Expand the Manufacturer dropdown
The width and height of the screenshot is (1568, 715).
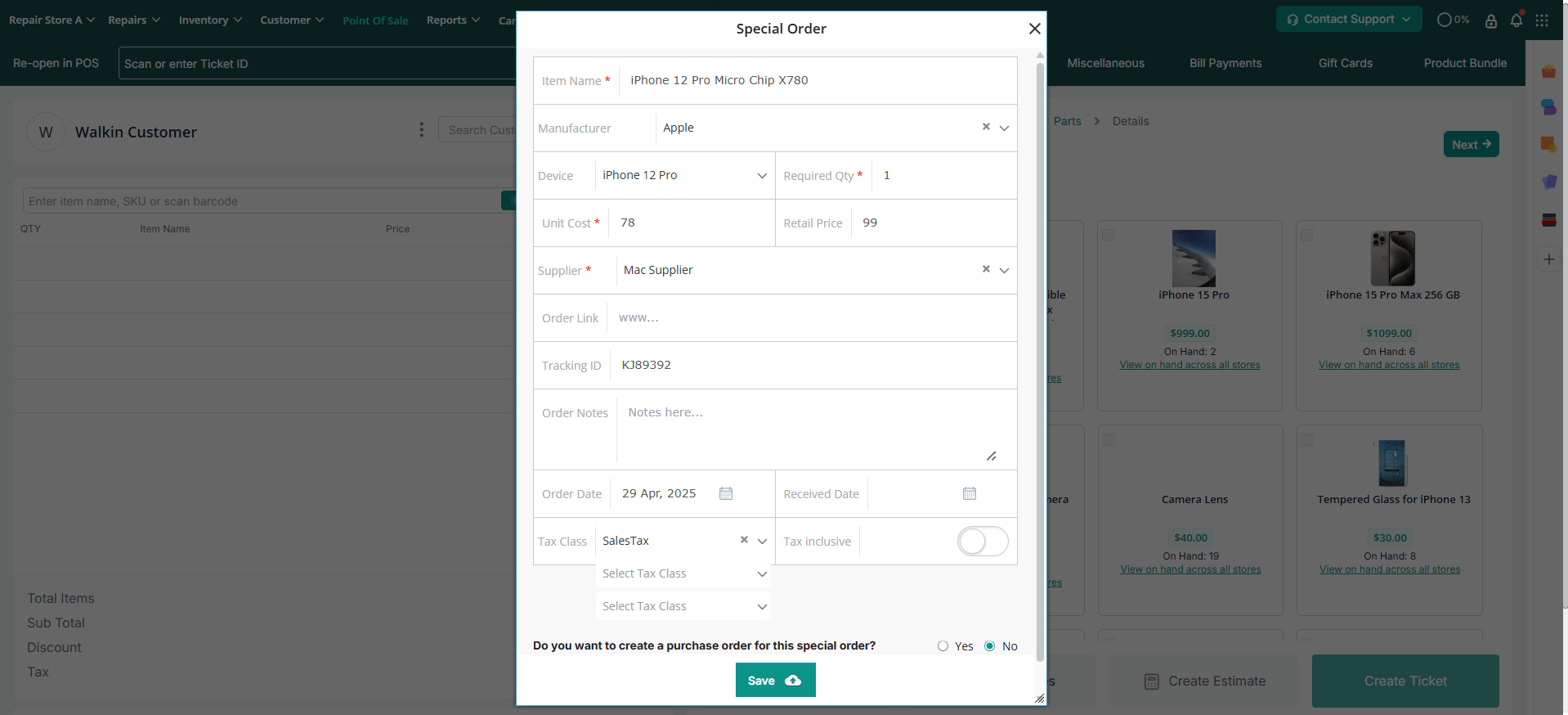click(x=1004, y=128)
